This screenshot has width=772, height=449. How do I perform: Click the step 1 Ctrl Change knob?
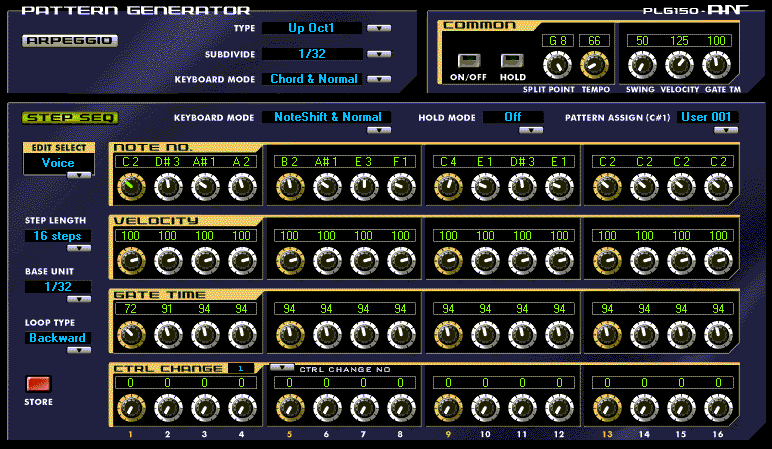pyautogui.click(x=131, y=408)
